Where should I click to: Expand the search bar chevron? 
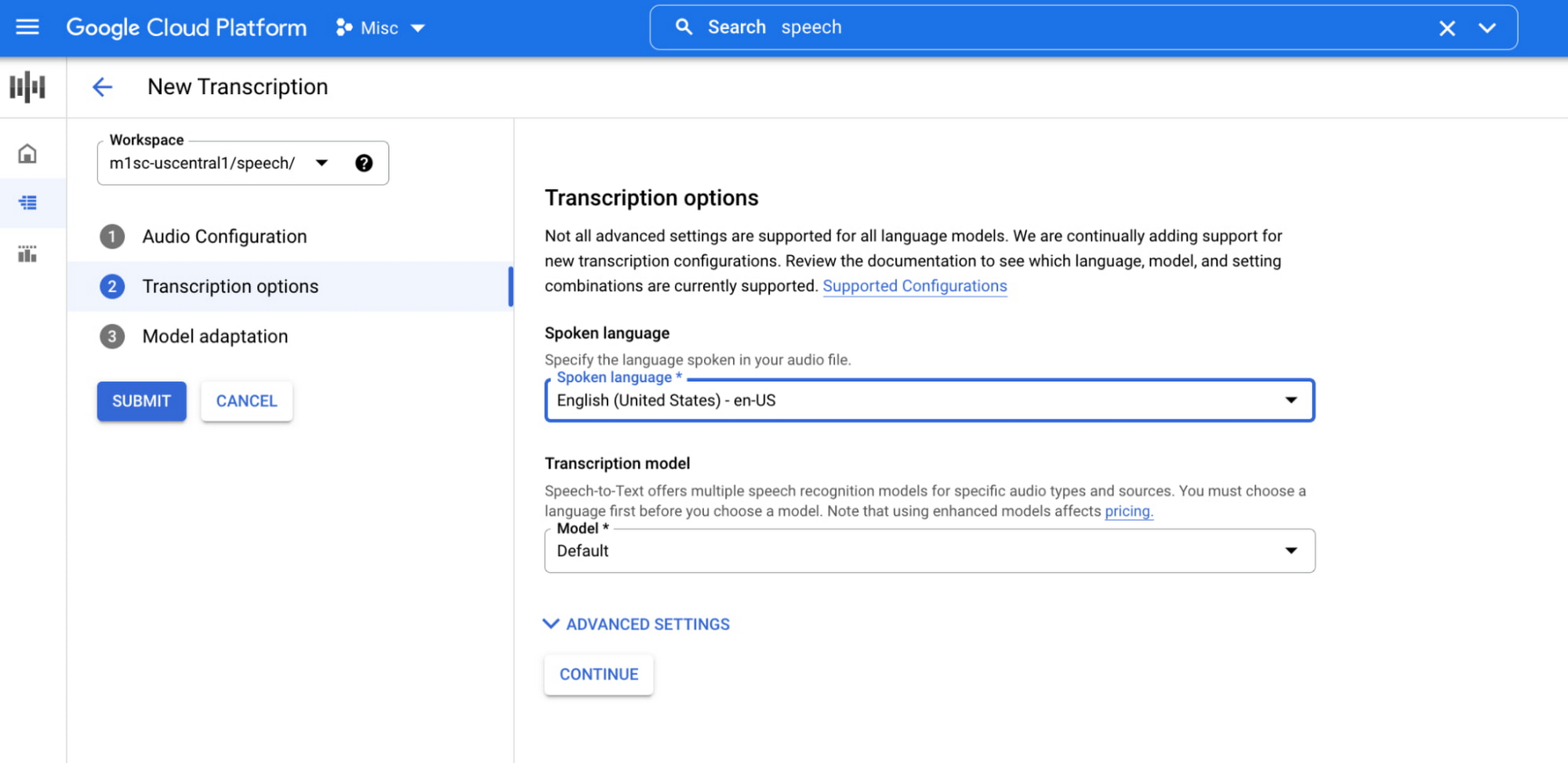tap(1486, 28)
